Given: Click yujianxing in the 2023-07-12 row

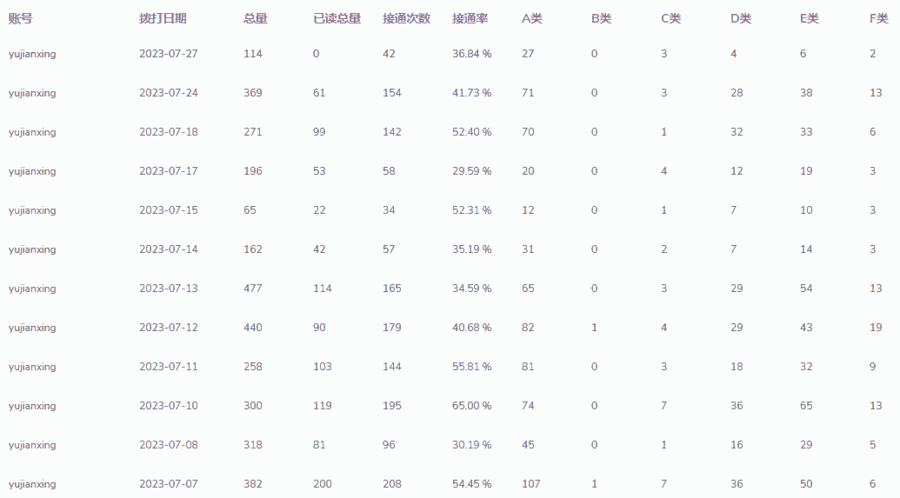Looking at the screenshot, I should 32,328.
